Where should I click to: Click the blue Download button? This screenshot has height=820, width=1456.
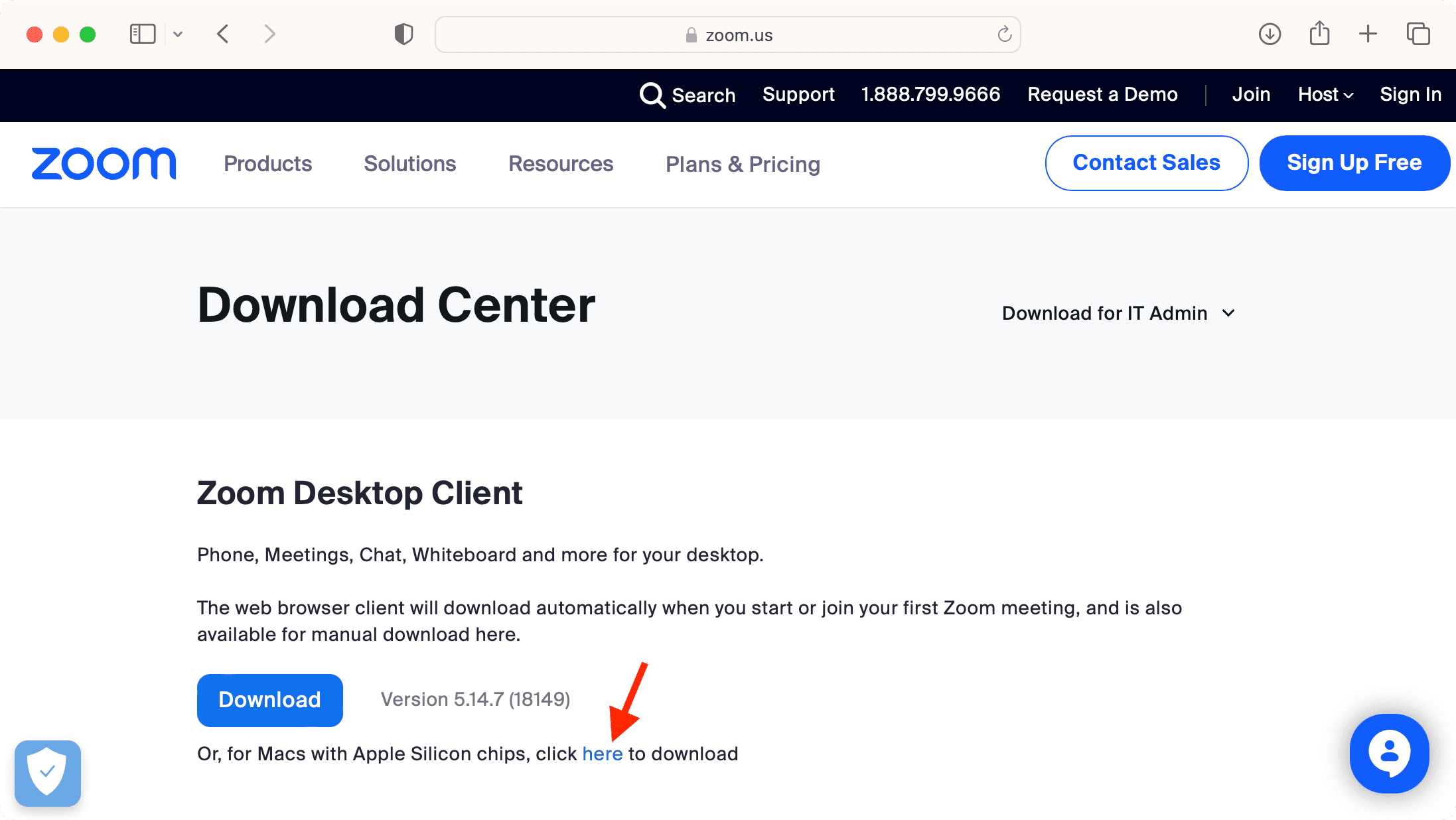(x=269, y=700)
